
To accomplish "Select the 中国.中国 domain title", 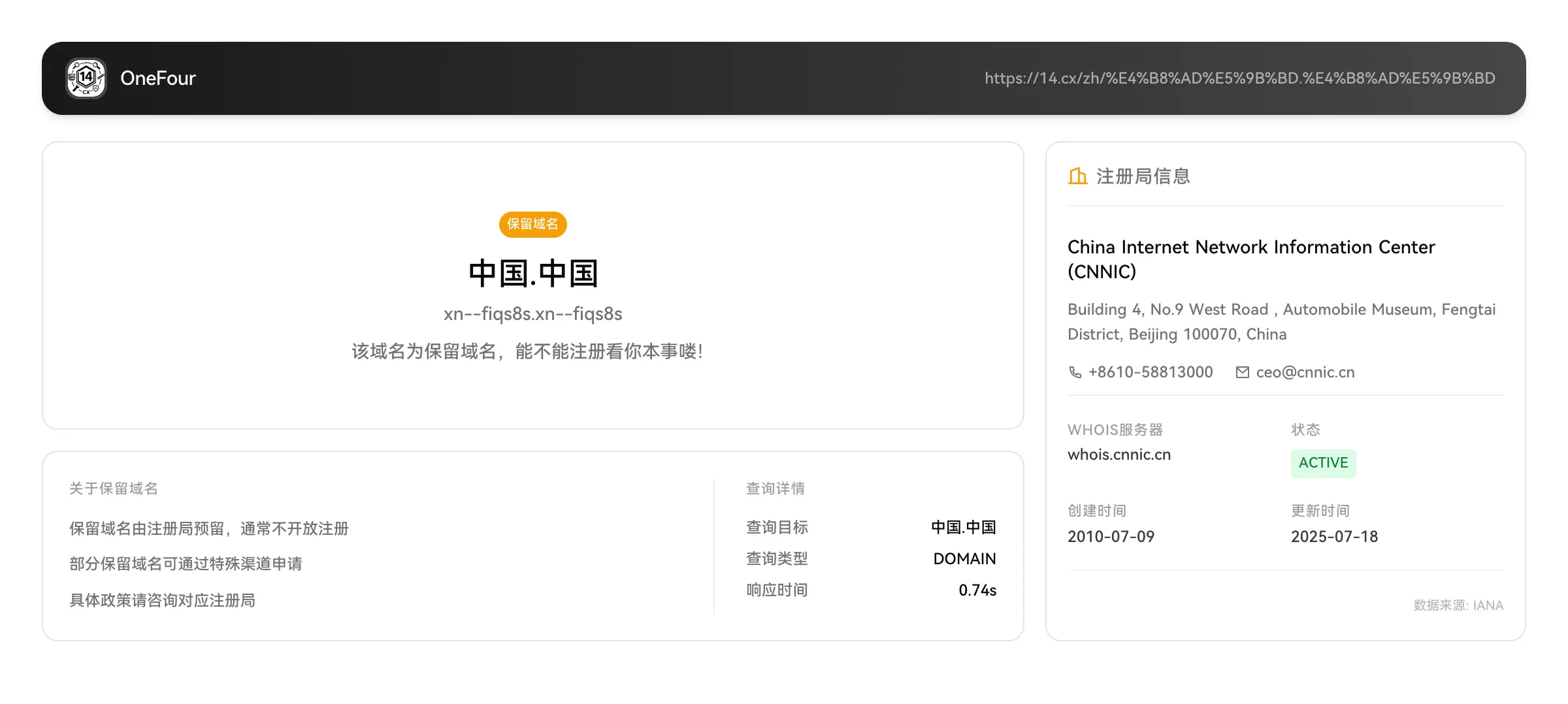I will [533, 274].
